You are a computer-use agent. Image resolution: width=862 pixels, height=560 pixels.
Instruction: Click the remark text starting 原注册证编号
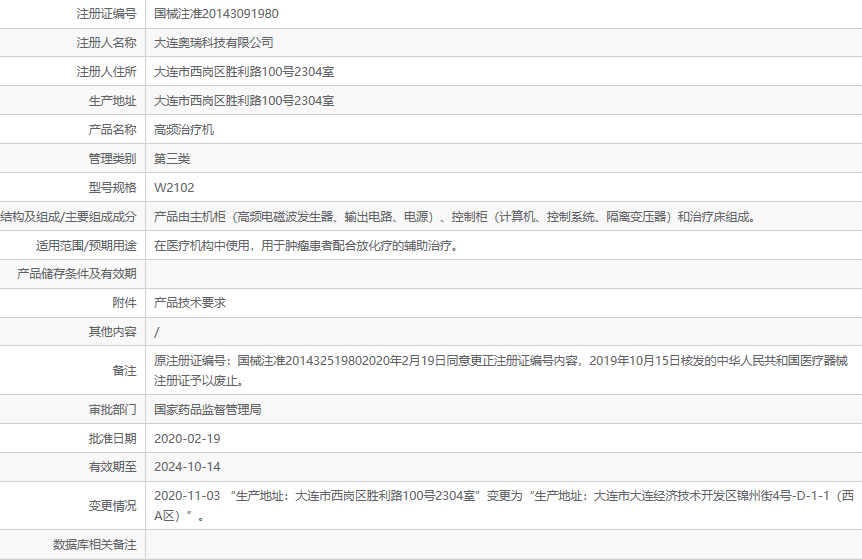(501, 370)
